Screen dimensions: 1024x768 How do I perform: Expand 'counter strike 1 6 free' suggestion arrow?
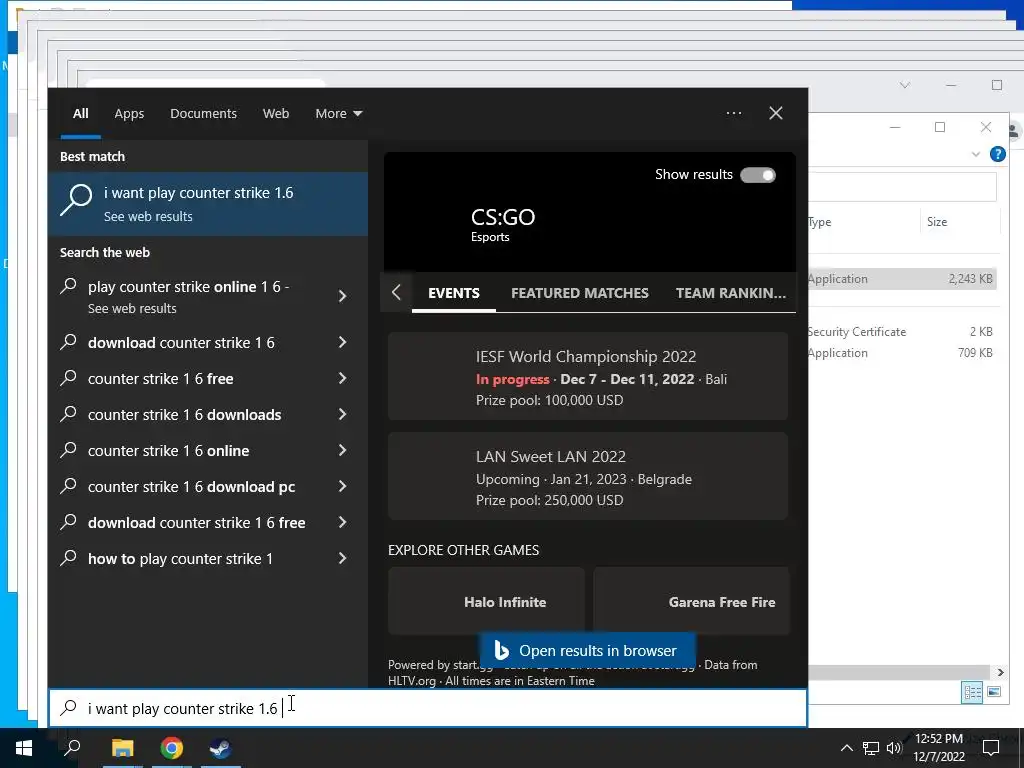pos(342,378)
